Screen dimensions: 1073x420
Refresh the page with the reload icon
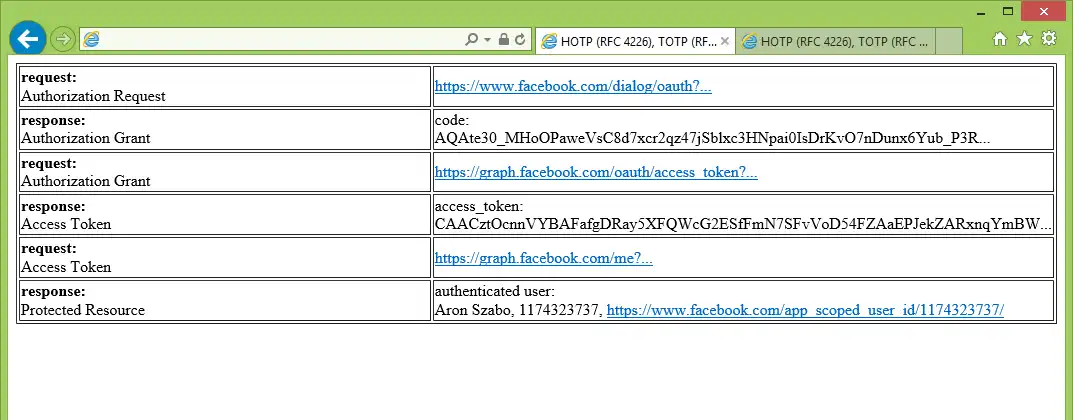(520, 40)
